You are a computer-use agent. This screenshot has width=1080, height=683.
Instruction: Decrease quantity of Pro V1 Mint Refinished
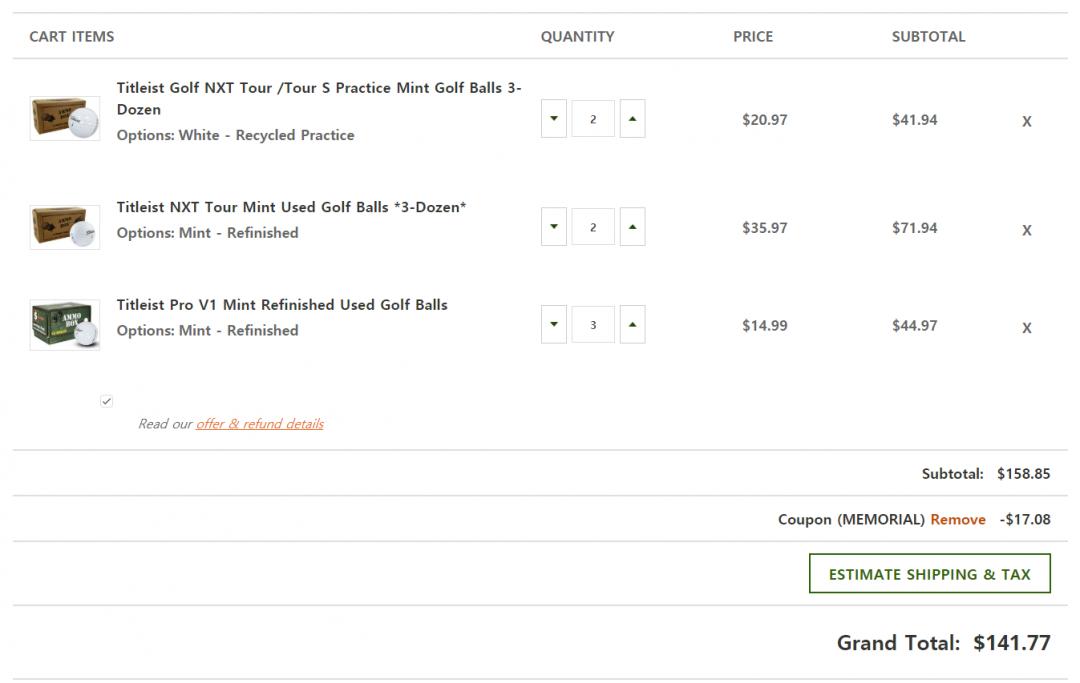point(554,325)
